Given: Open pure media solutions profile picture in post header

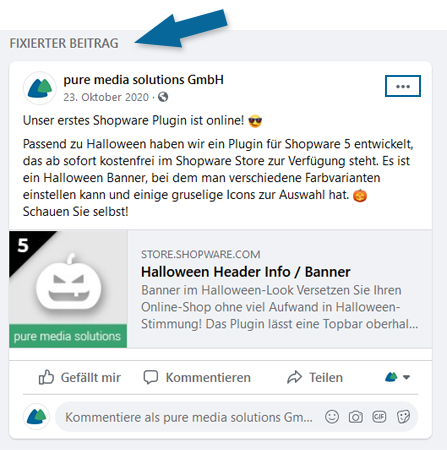Looking at the screenshot, I should coord(40,88).
